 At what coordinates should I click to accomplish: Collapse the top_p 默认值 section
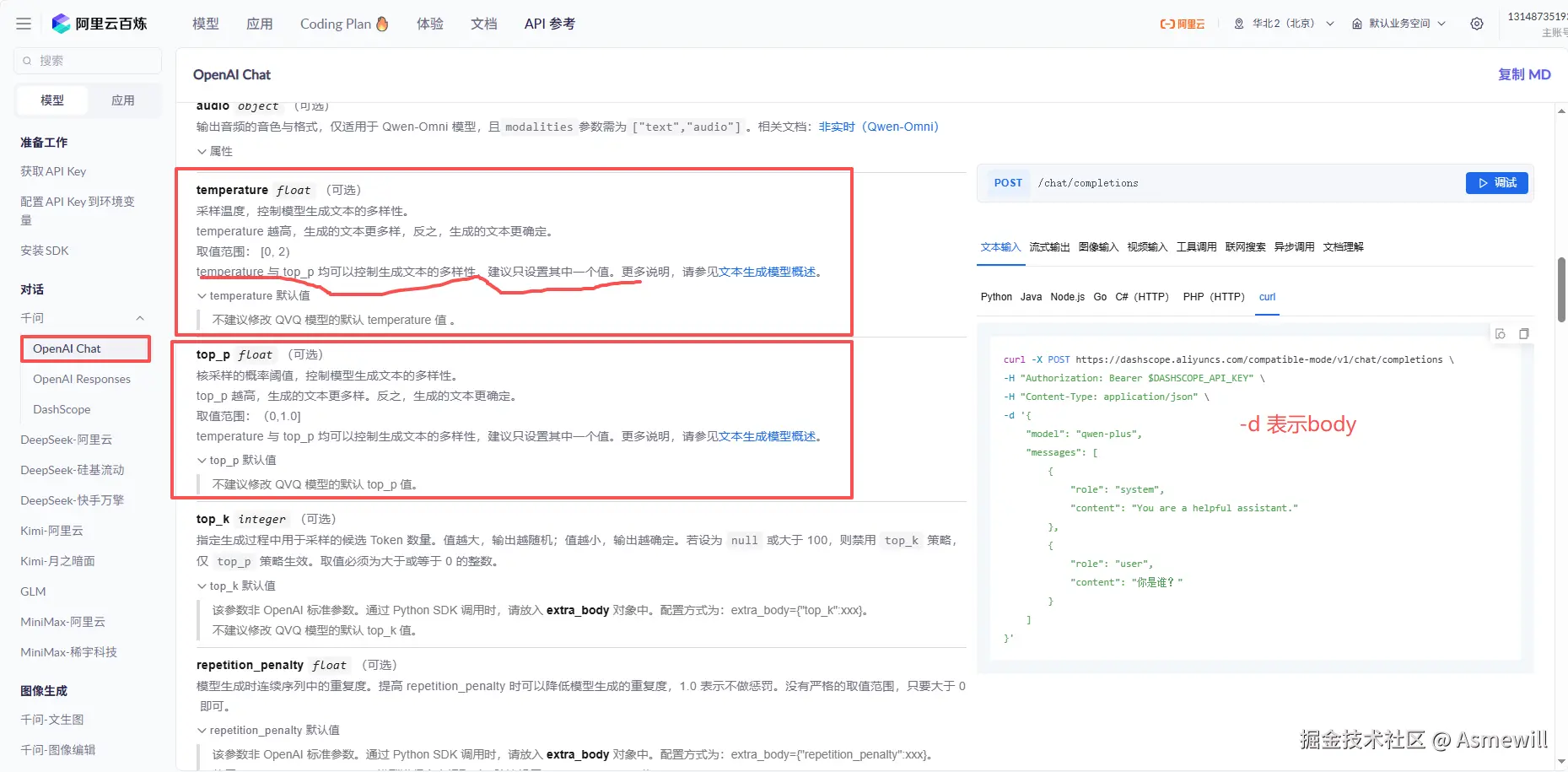(237, 460)
